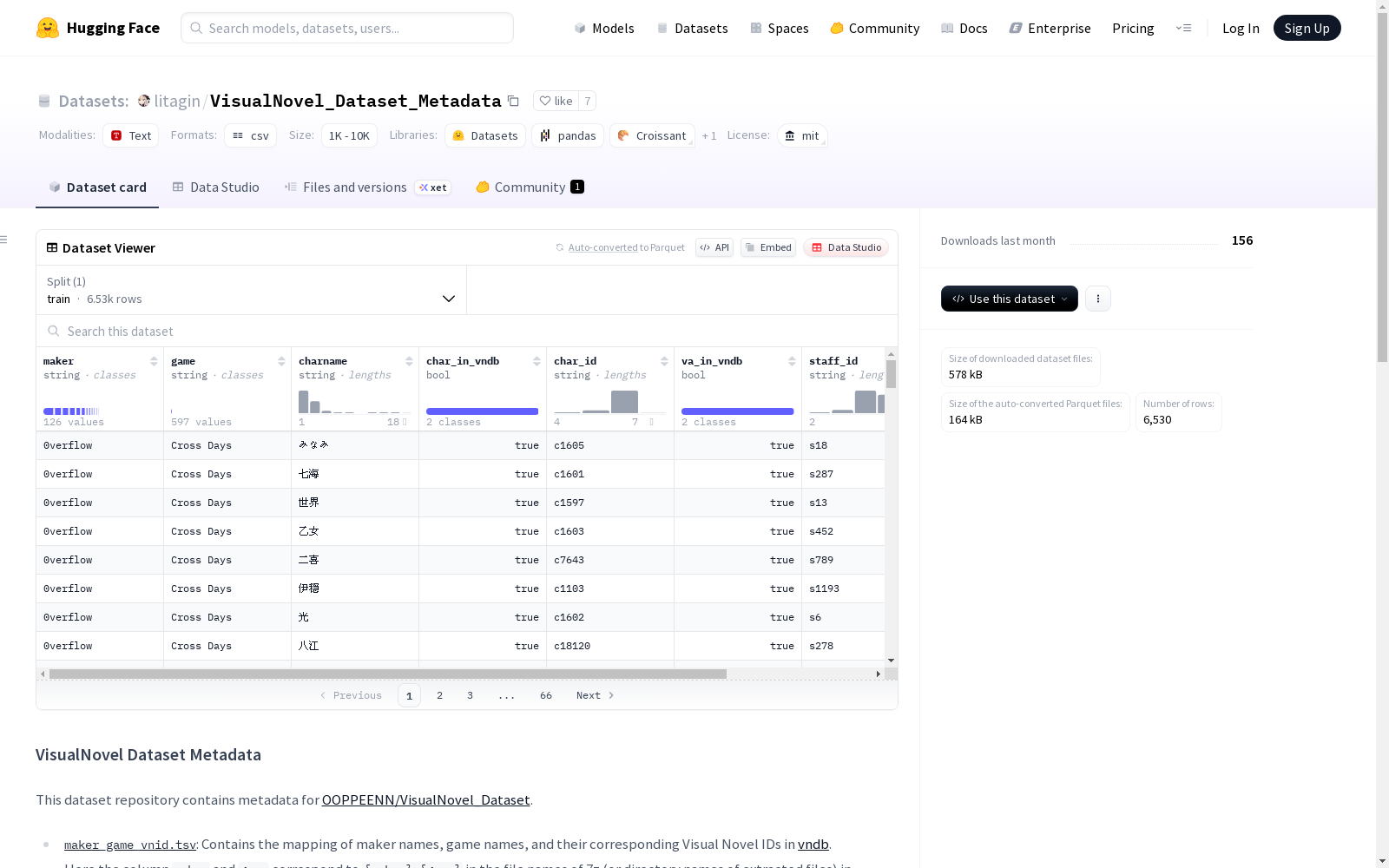
Task: Sort the char_id column
Action: 664,361
